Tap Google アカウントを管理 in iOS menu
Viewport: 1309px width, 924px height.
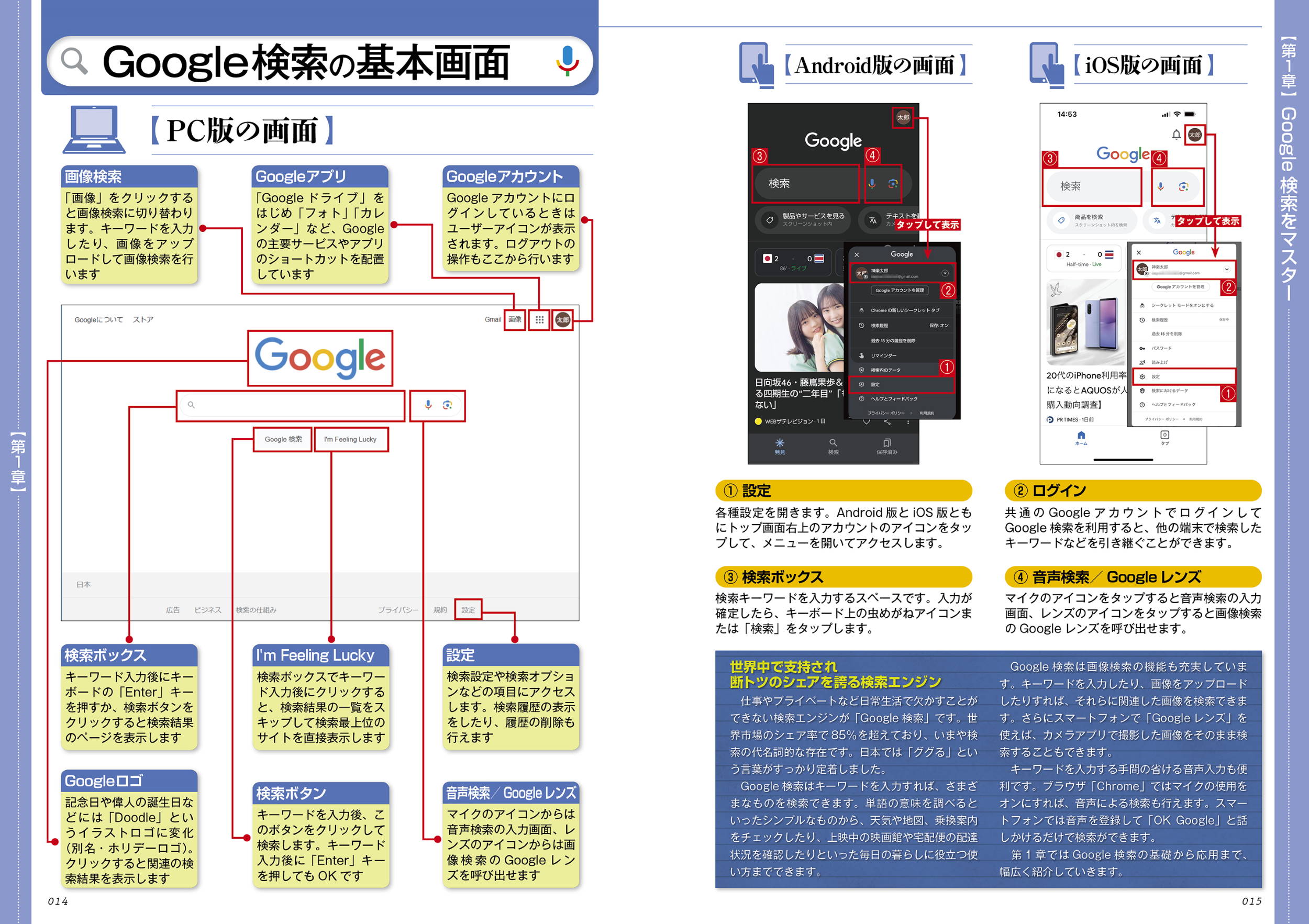(x=1180, y=287)
